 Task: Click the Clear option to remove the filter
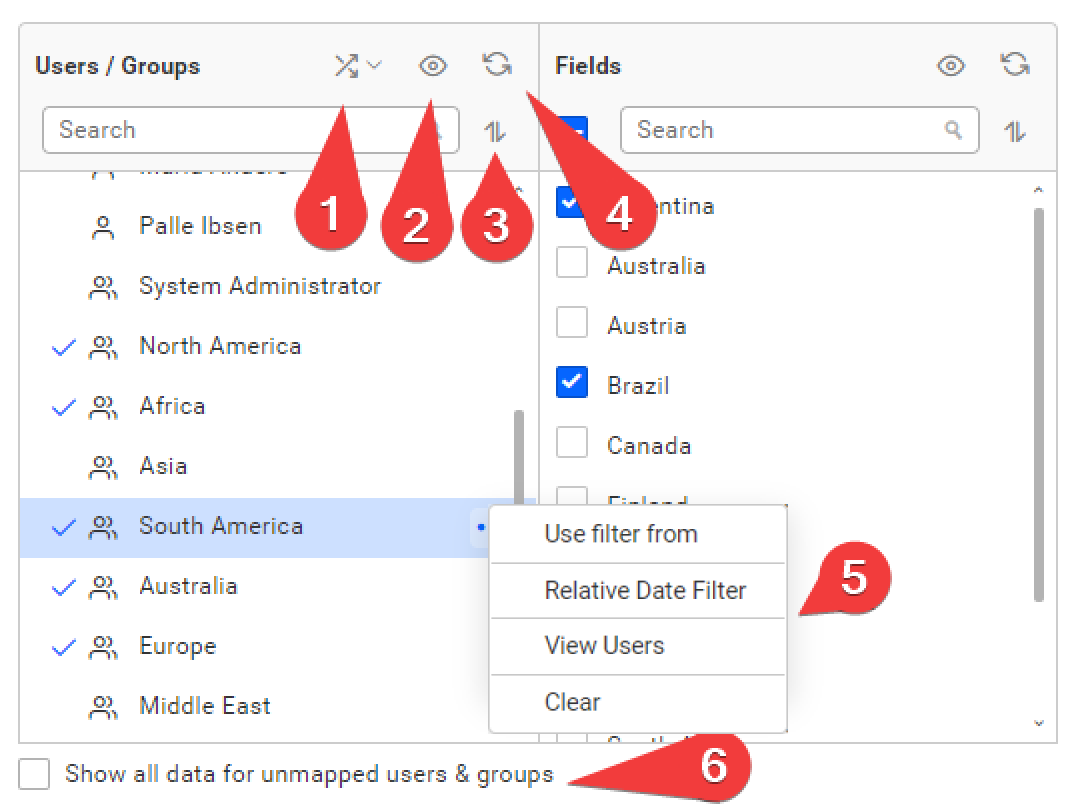pyautogui.click(x=572, y=702)
